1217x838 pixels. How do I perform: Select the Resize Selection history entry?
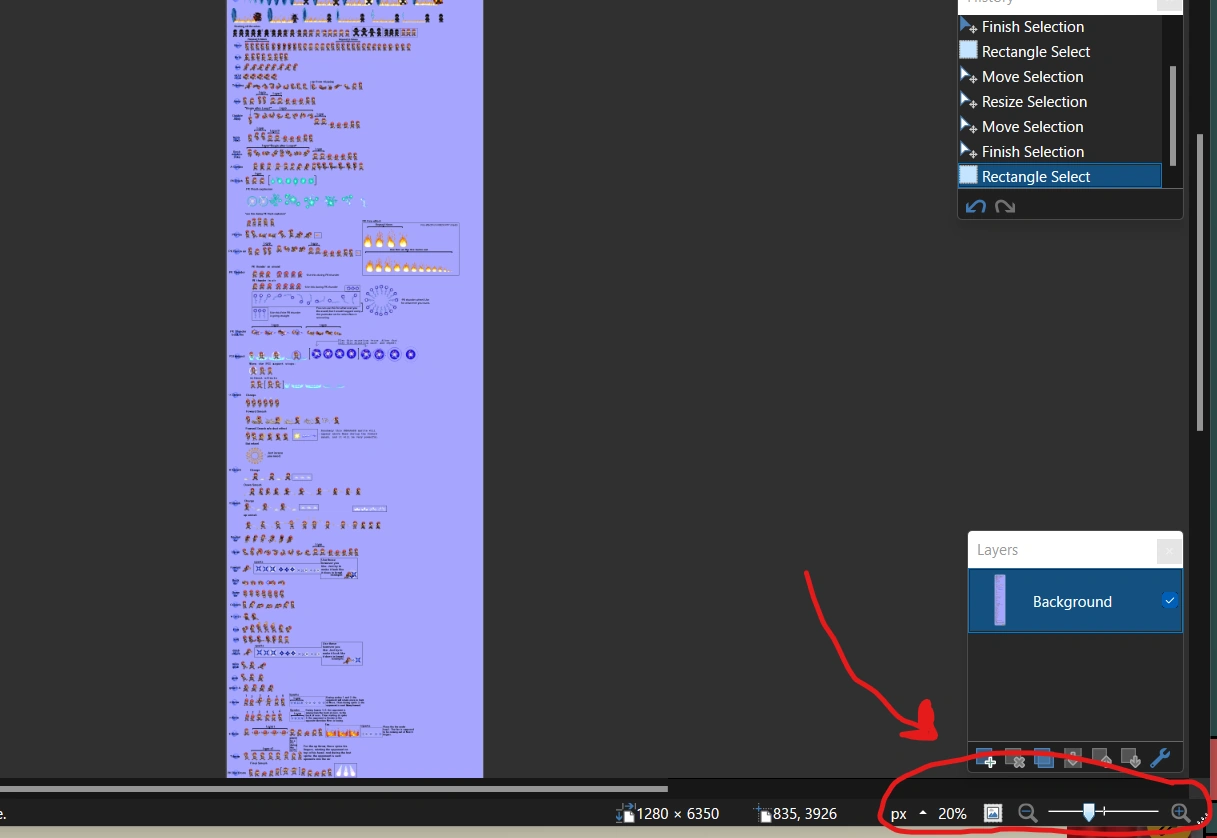[x=1060, y=101]
